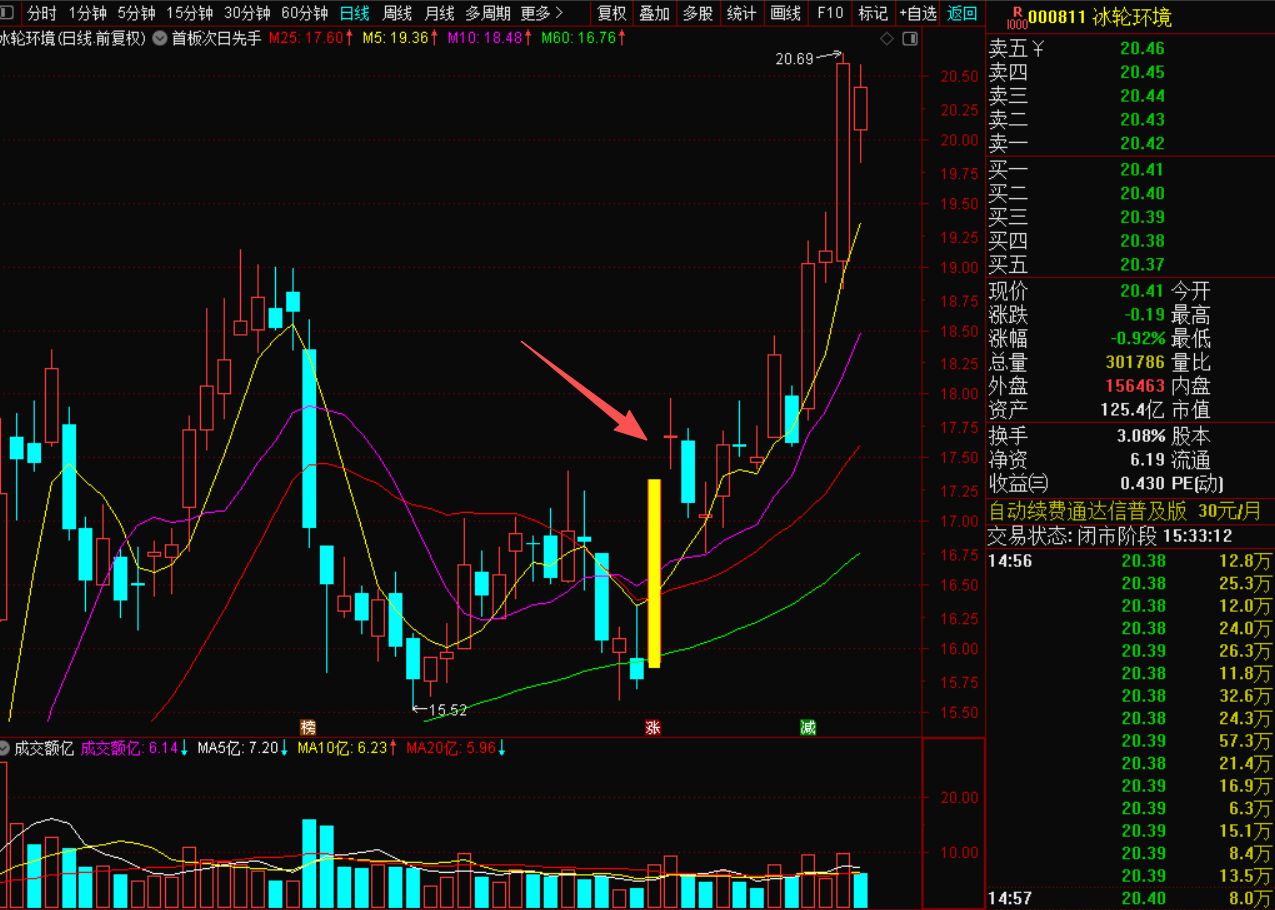Select the 60分钟 period tab
The image size is (1275, 910).
point(304,13)
